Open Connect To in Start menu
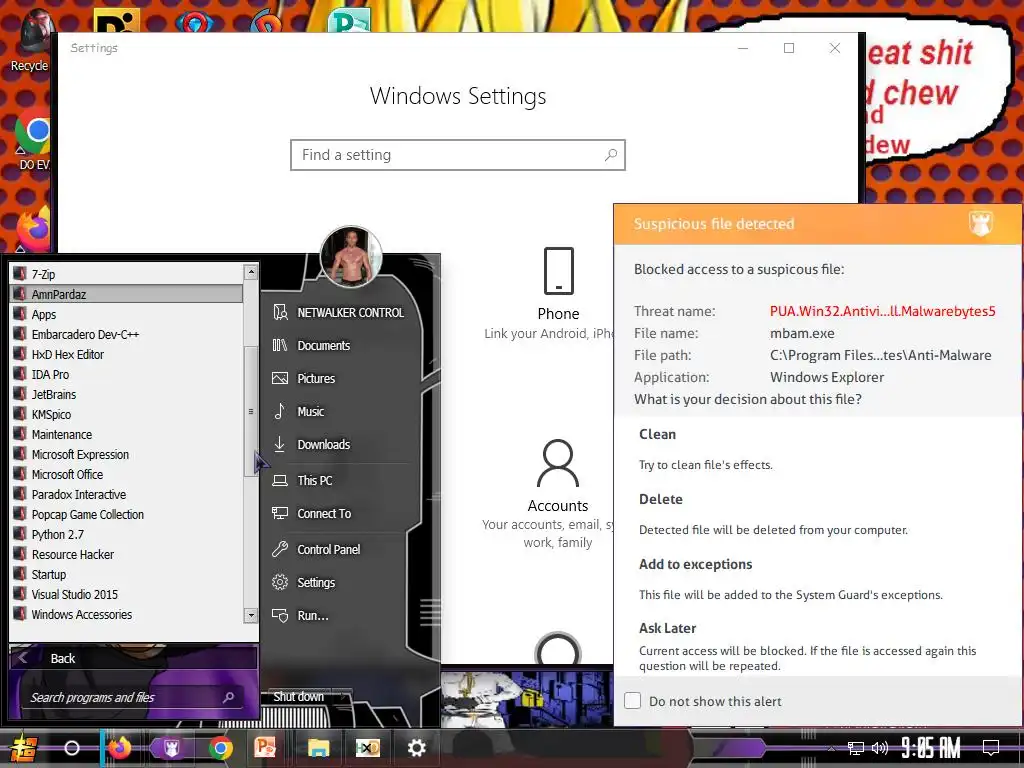Image resolution: width=1024 pixels, height=768 pixels. (x=340, y=514)
